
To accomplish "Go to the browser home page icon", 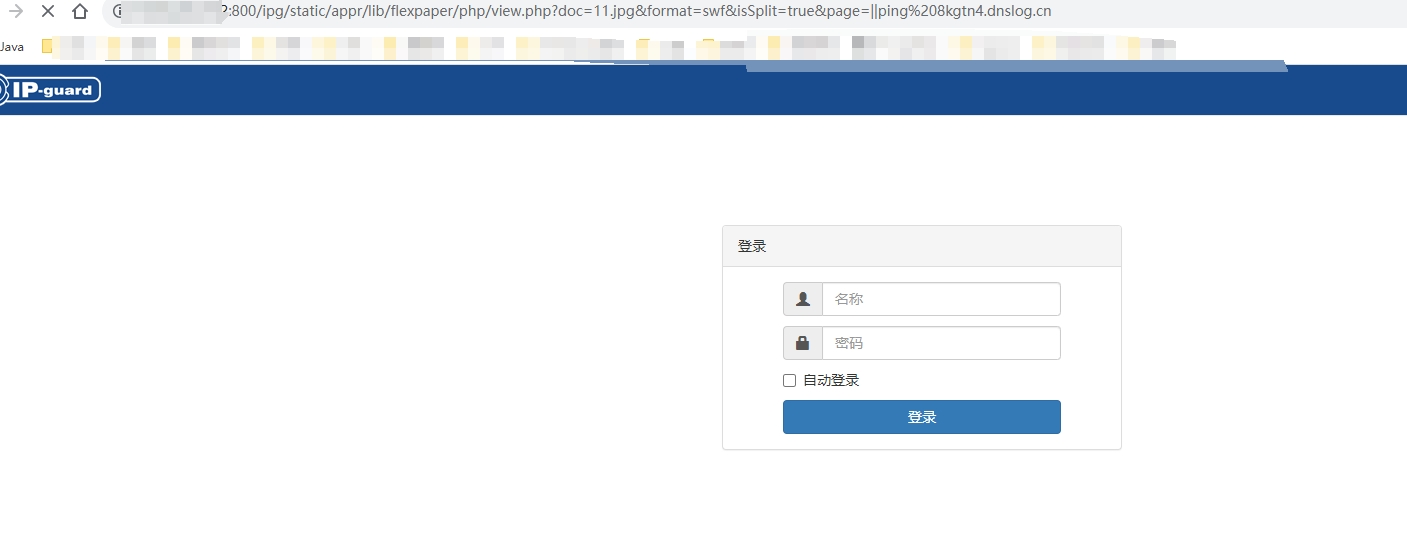I will pos(80,12).
